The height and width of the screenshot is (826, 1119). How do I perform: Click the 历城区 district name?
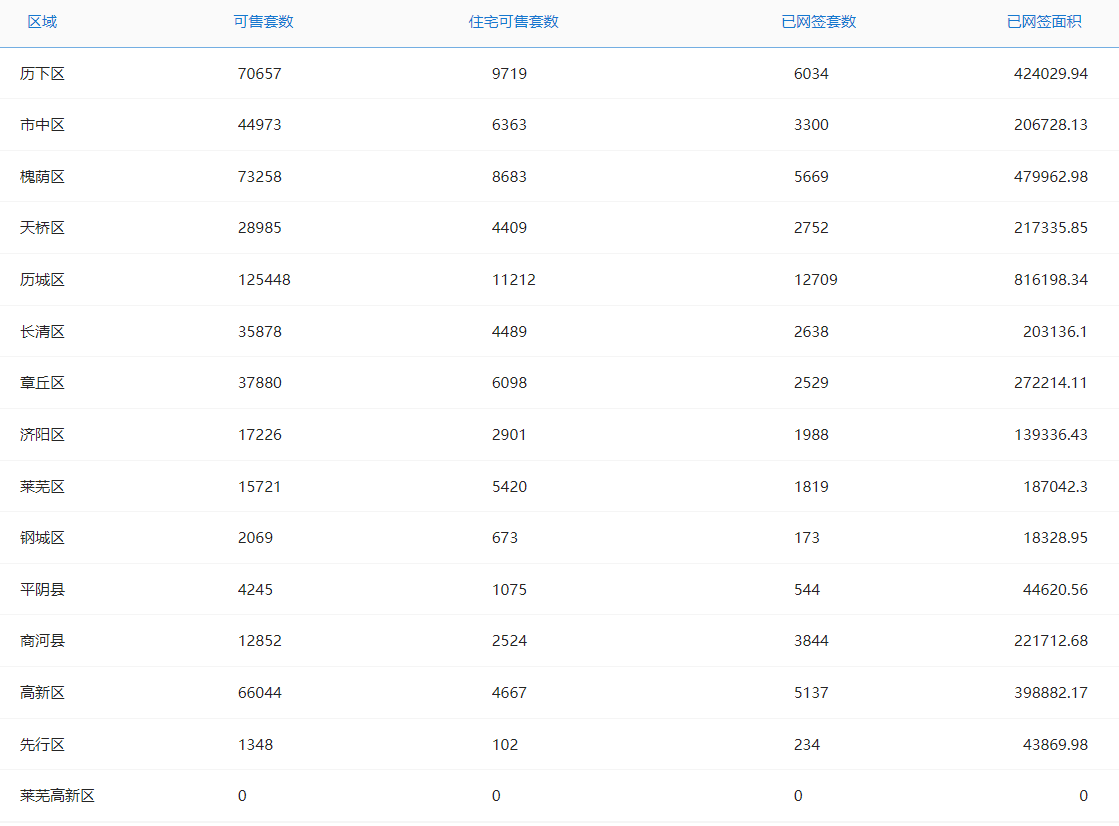point(42,280)
